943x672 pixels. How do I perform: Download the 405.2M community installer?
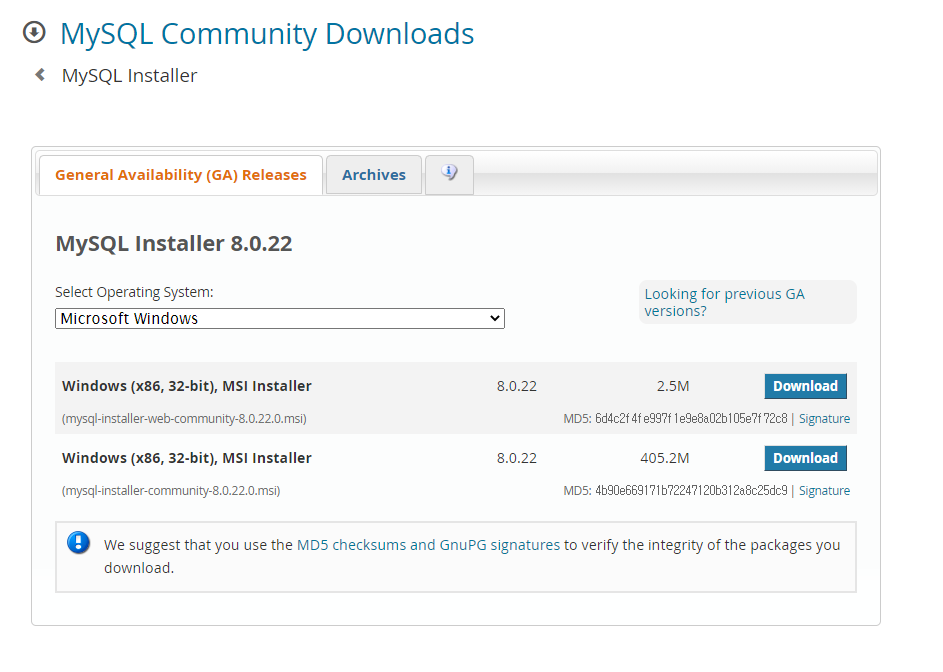click(805, 458)
